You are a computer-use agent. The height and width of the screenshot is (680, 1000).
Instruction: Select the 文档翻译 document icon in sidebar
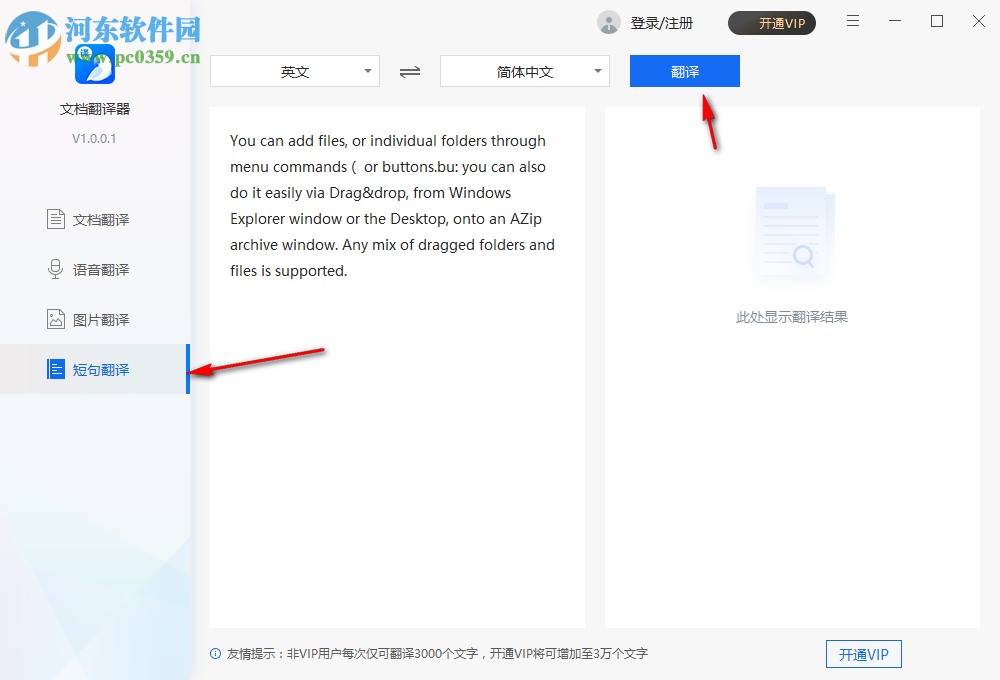pos(55,218)
